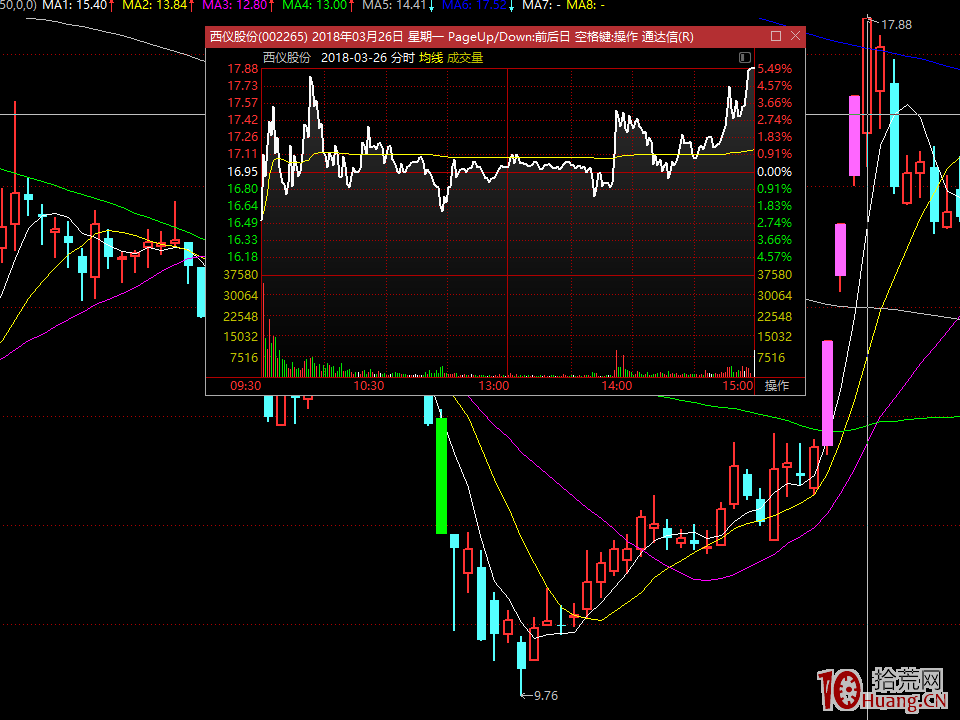Select the MA5: 14.41 indicator label
This screenshot has height=720, width=960.
(x=394, y=6)
